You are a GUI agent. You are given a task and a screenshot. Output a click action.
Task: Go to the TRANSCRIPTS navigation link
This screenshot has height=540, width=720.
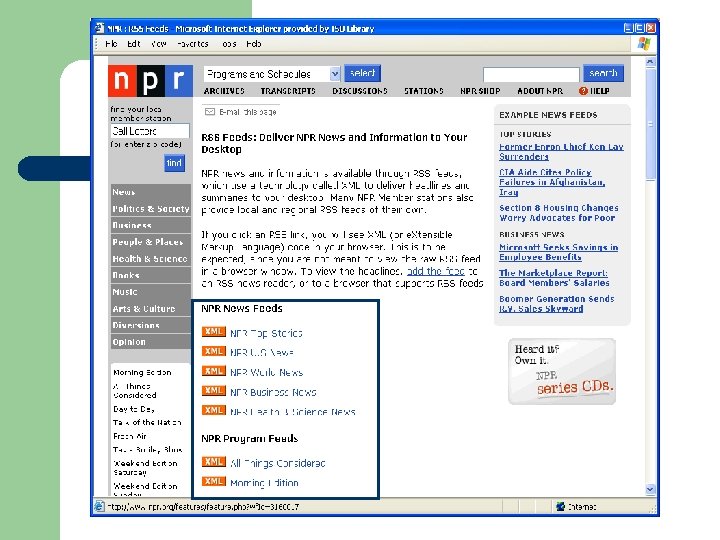(288, 91)
